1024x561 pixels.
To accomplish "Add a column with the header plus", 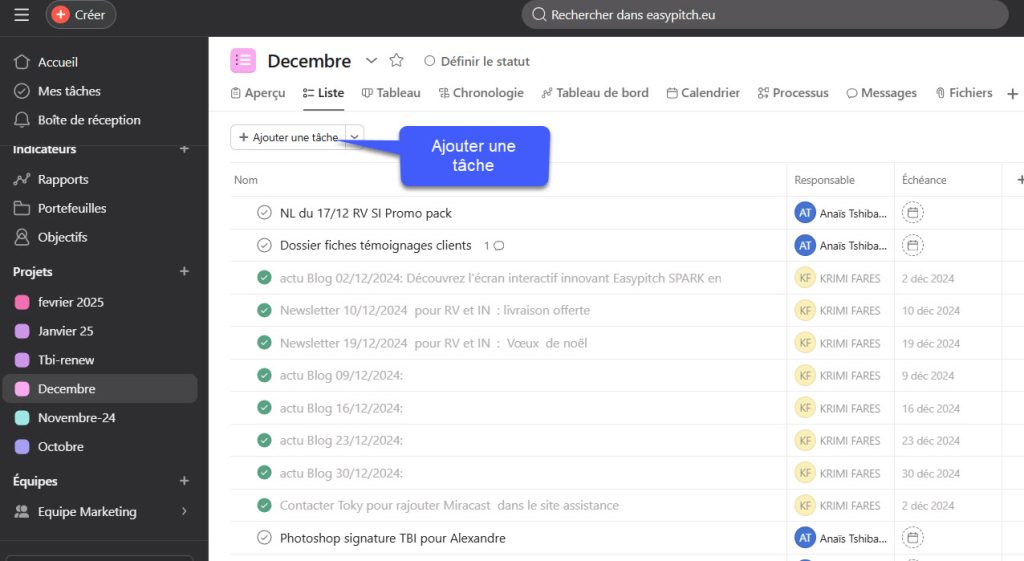I will (1019, 180).
